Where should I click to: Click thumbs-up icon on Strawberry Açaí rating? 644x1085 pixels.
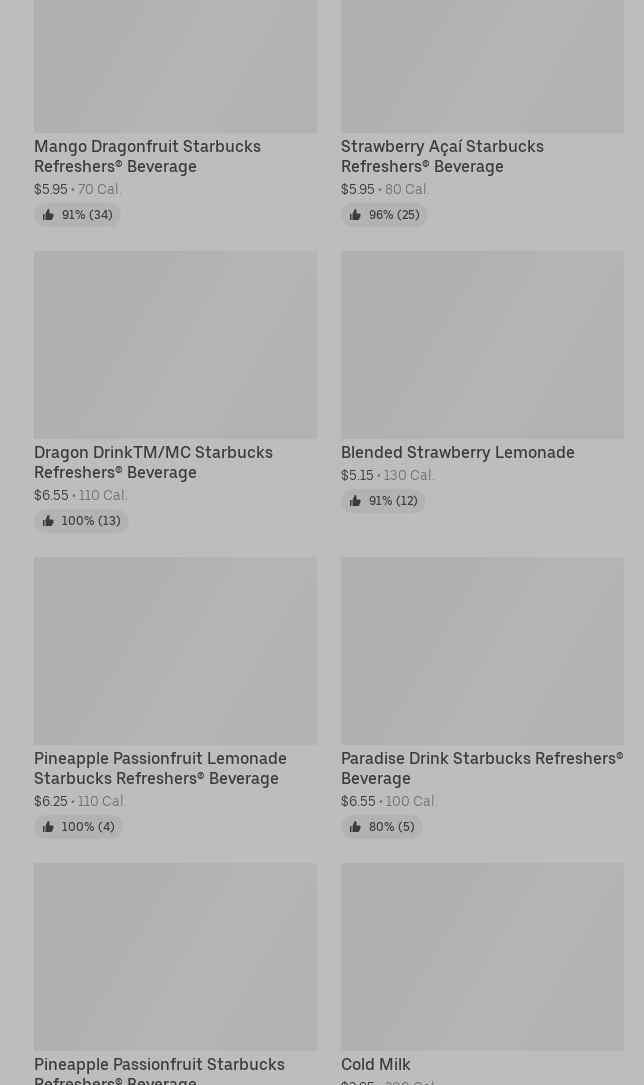pyautogui.click(x=355, y=215)
